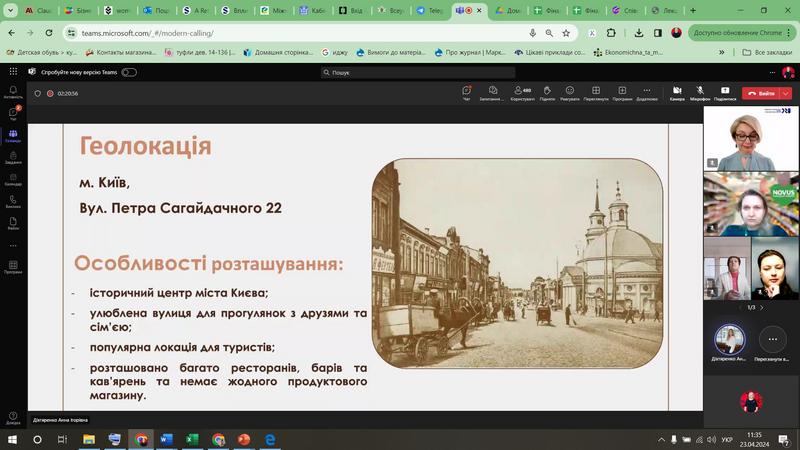
Task: Open Teams (Команди) in the sidebar
Action: tap(13, 136)
